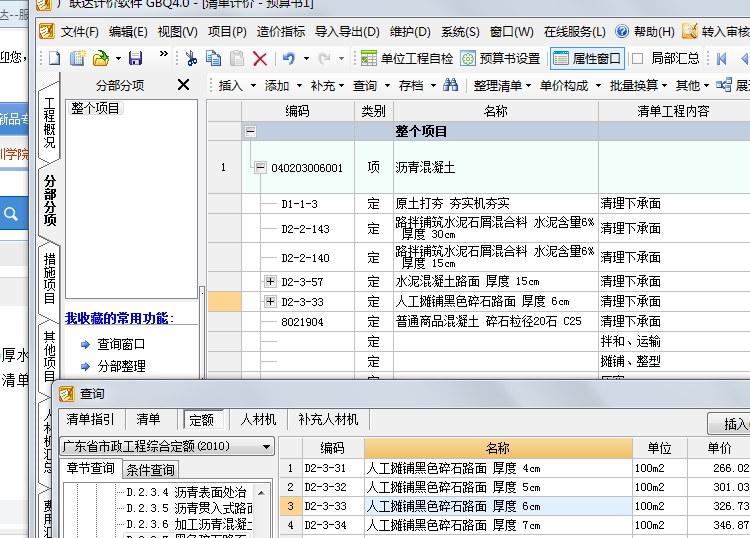Click the Cut scissors icon
Image resolution: width=750 pixels, height=538 pixels.
click(191, 58)
